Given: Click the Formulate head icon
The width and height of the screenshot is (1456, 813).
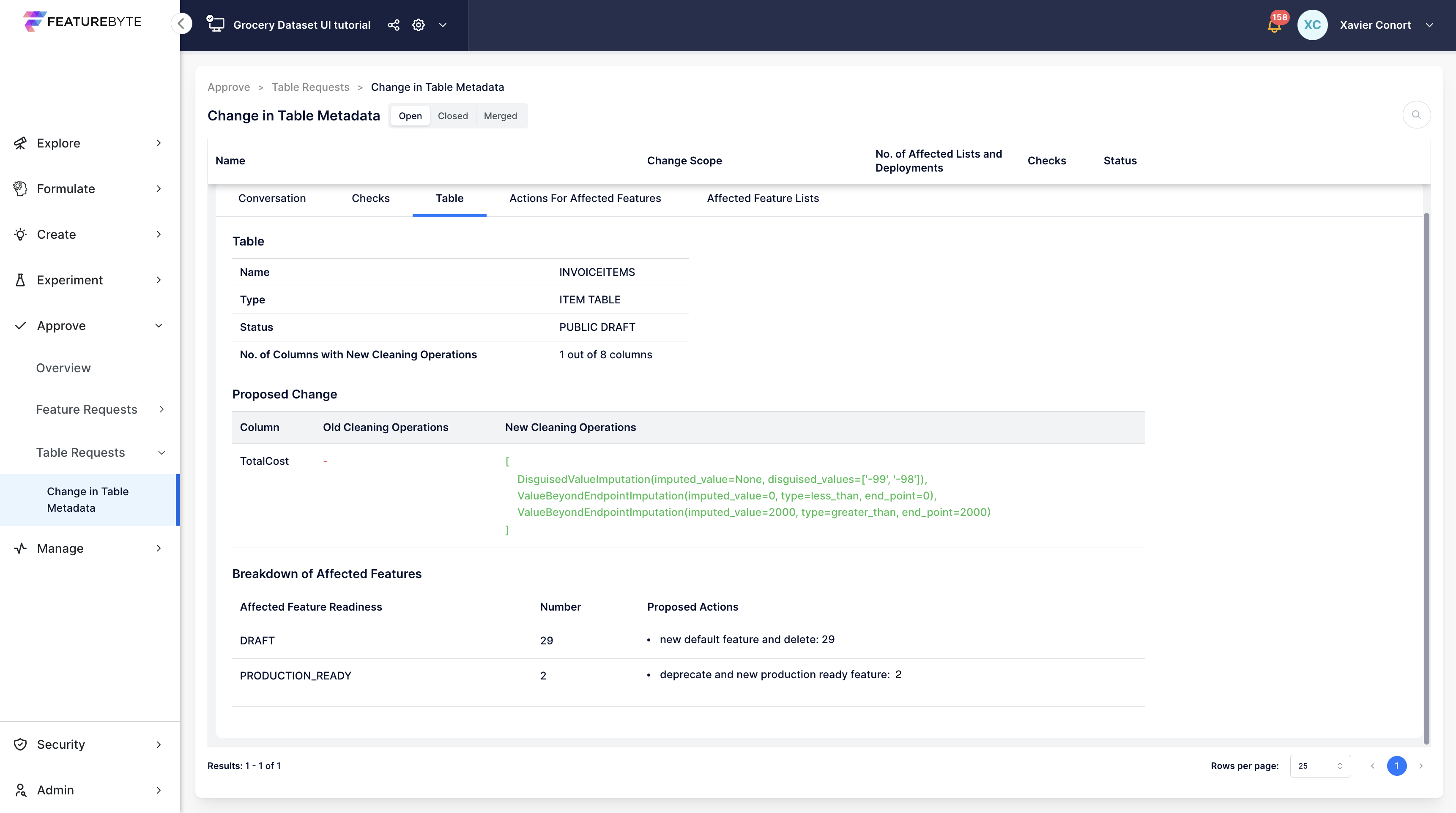Looking at the screenshot, I should tap(20, 189).
